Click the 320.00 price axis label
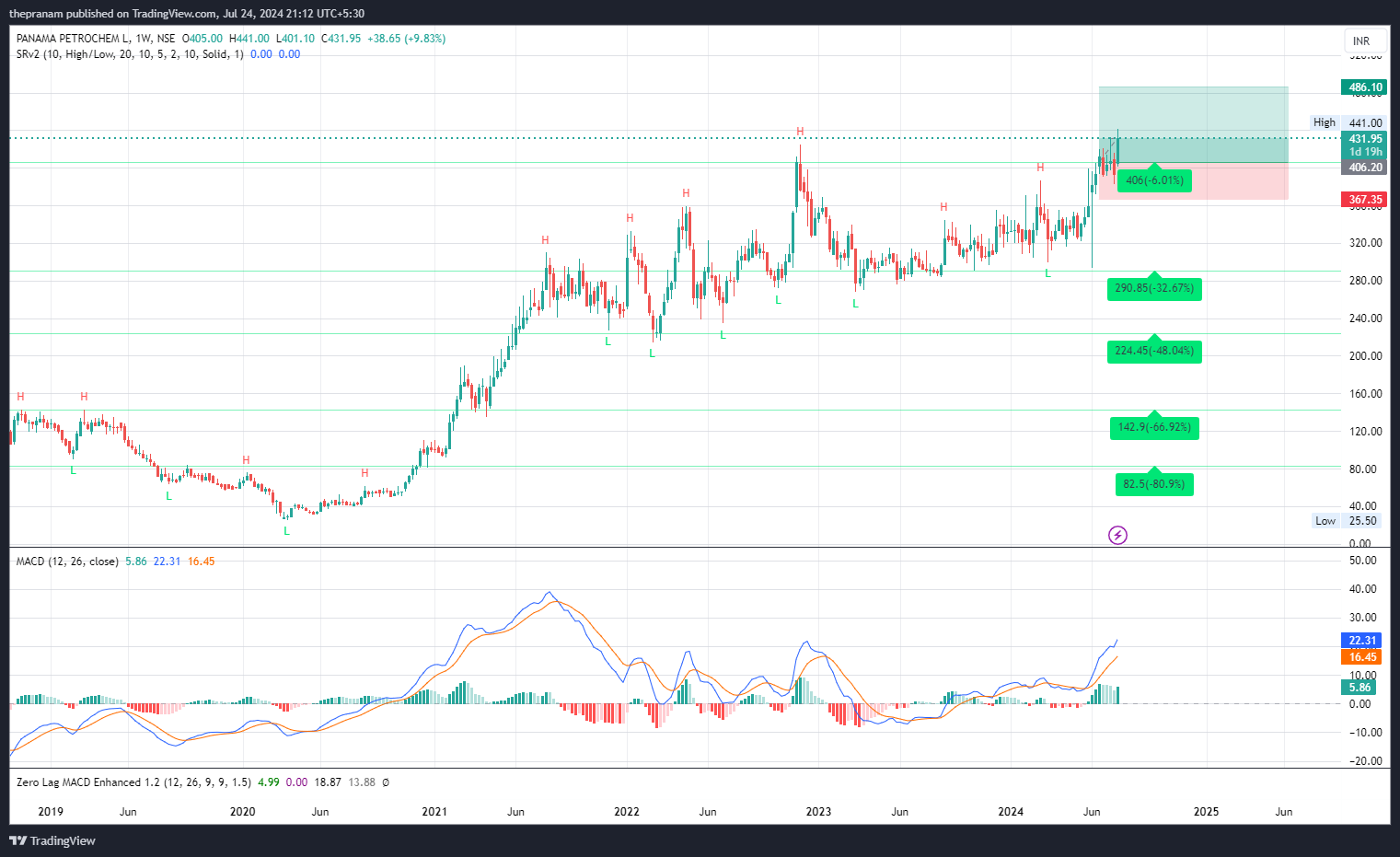The height and width of the screenshot is (857, 1400). coord(1365,243)
